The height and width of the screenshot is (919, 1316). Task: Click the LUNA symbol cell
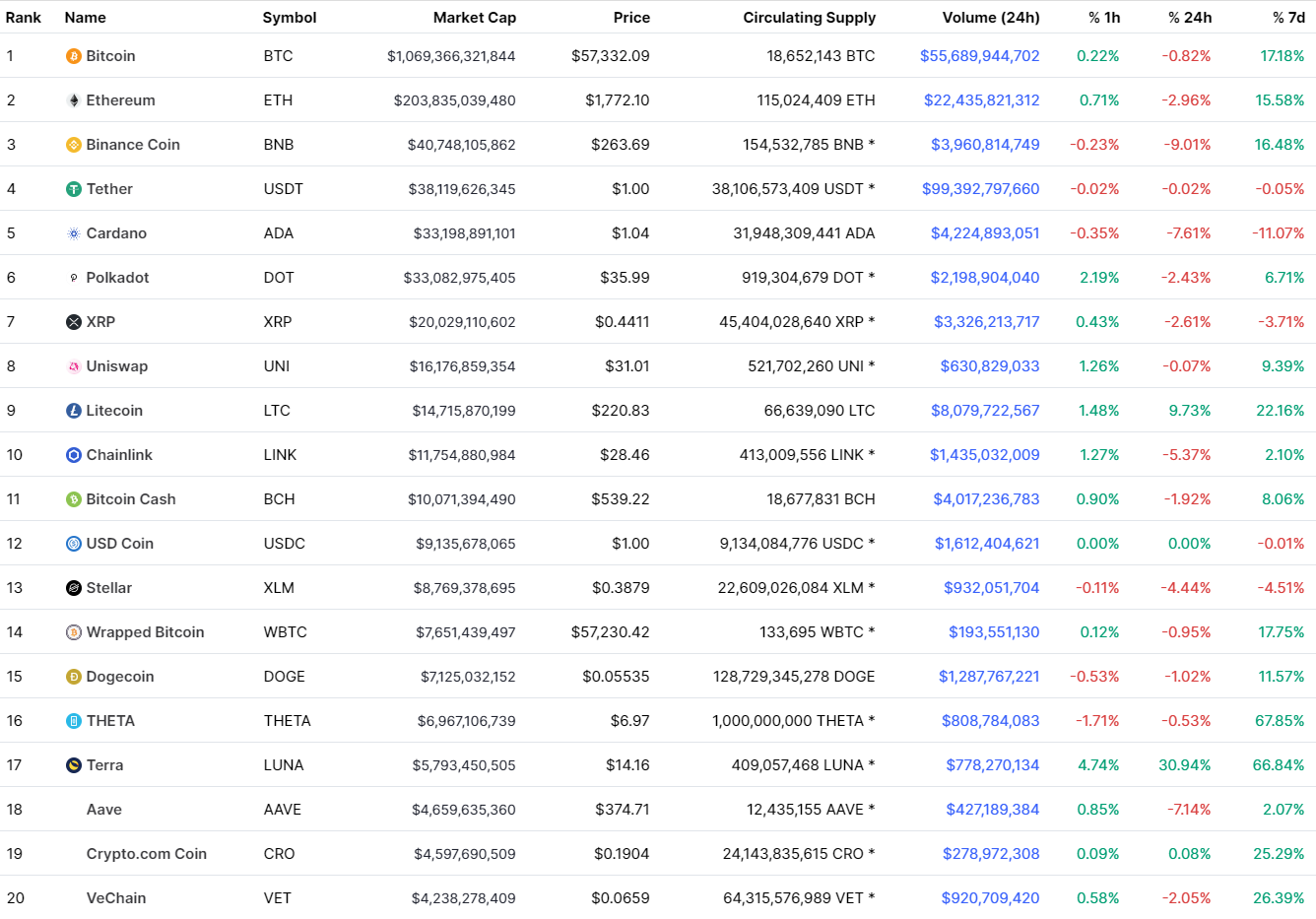(284, 765)
